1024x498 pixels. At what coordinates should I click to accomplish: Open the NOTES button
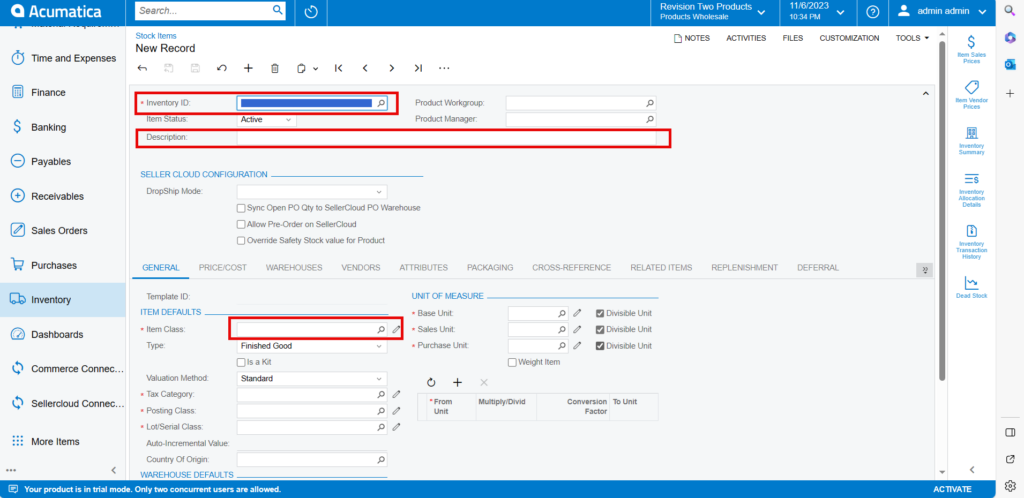point(692,39)
